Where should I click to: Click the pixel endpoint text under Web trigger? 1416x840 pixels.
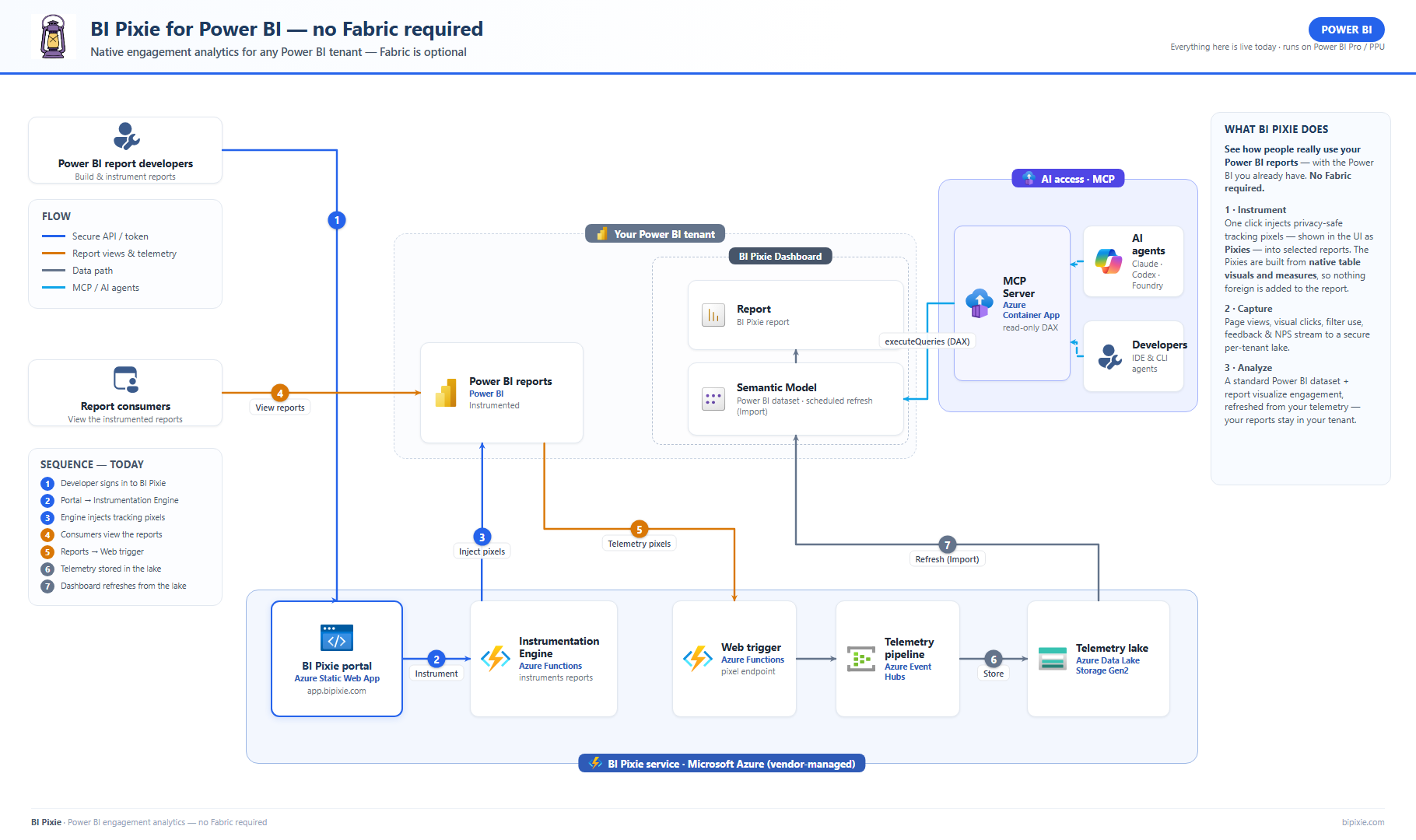point(748,671)
